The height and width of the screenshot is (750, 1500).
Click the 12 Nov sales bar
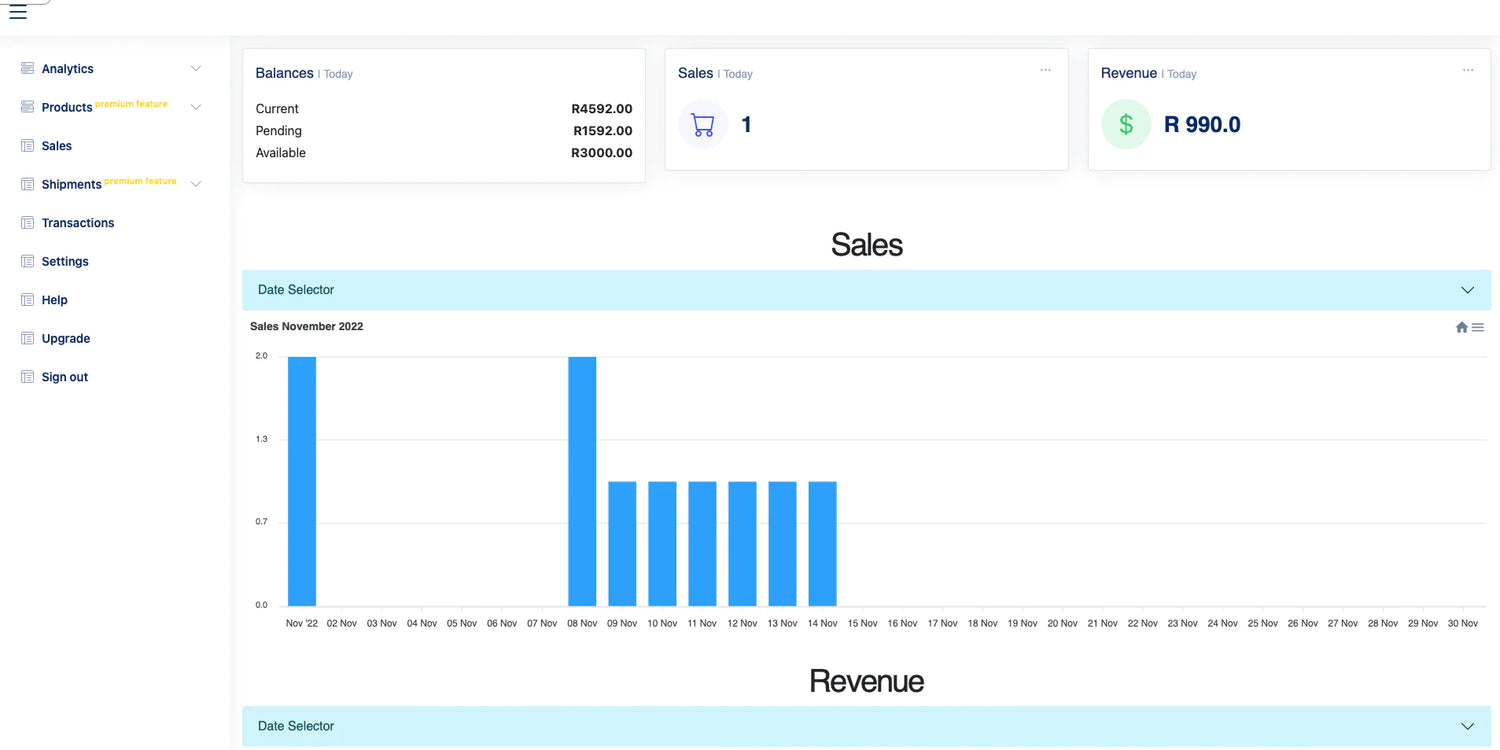point(742,544)
